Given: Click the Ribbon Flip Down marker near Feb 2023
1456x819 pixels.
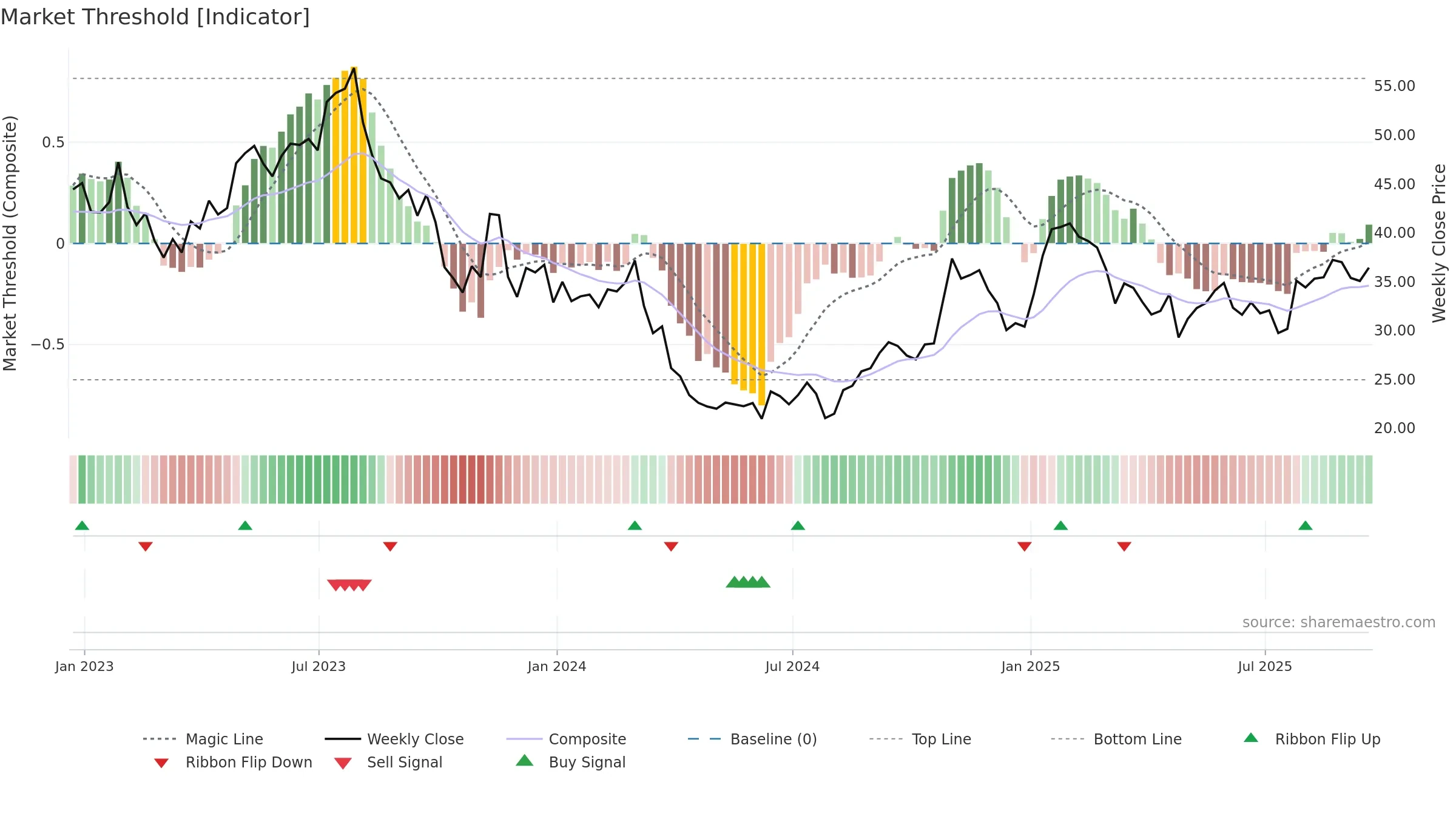Looking at the screenshot, I should click(x=146, y=547).
